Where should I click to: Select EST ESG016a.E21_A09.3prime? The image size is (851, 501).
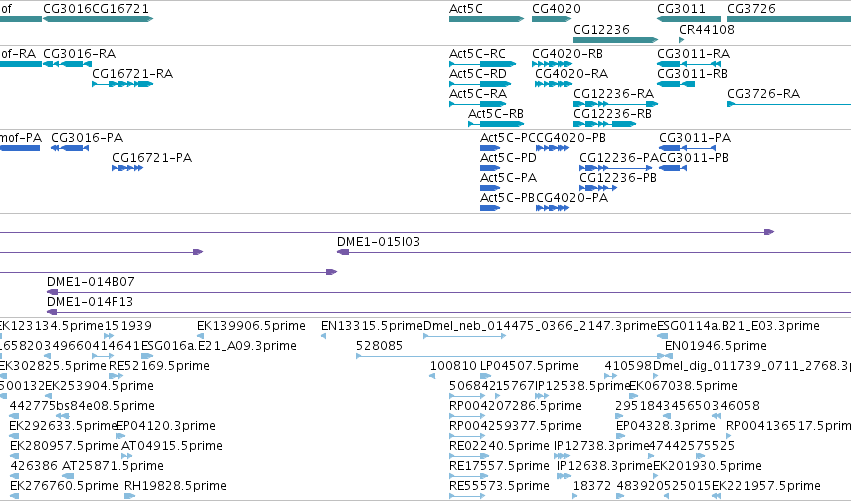tap(147, 357)
